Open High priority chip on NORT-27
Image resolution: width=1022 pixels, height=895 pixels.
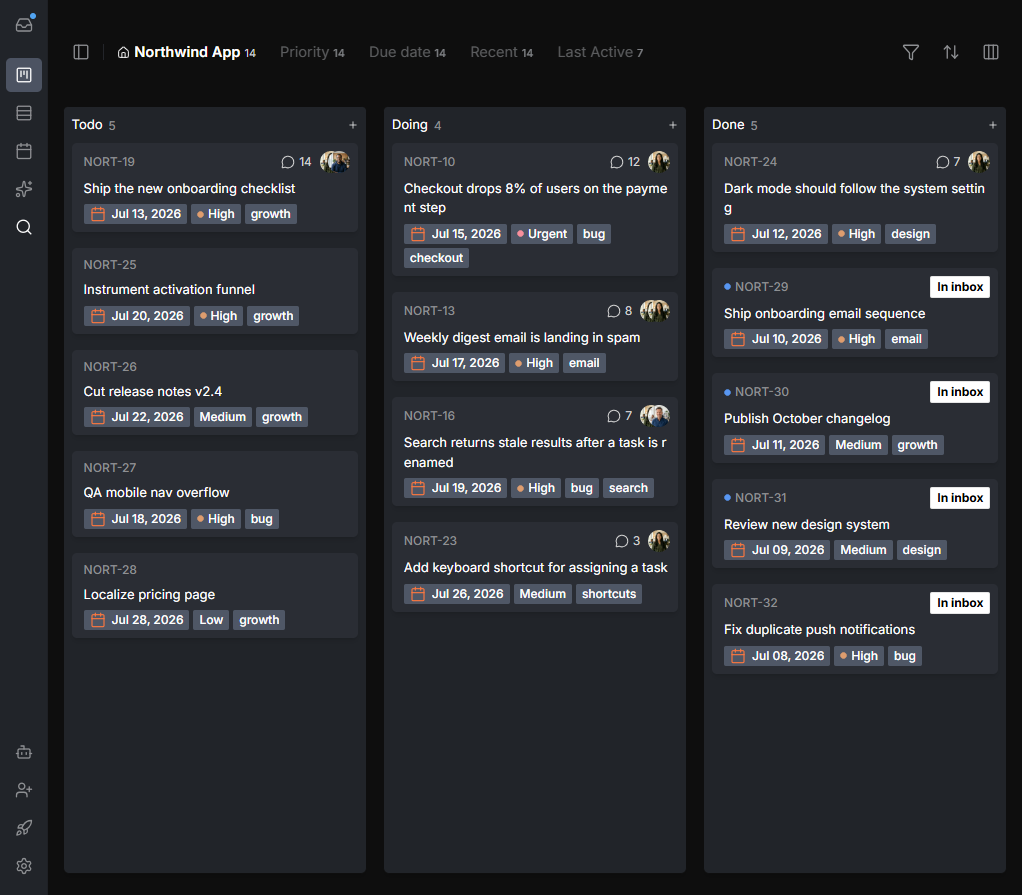click(x=216, y=519)
